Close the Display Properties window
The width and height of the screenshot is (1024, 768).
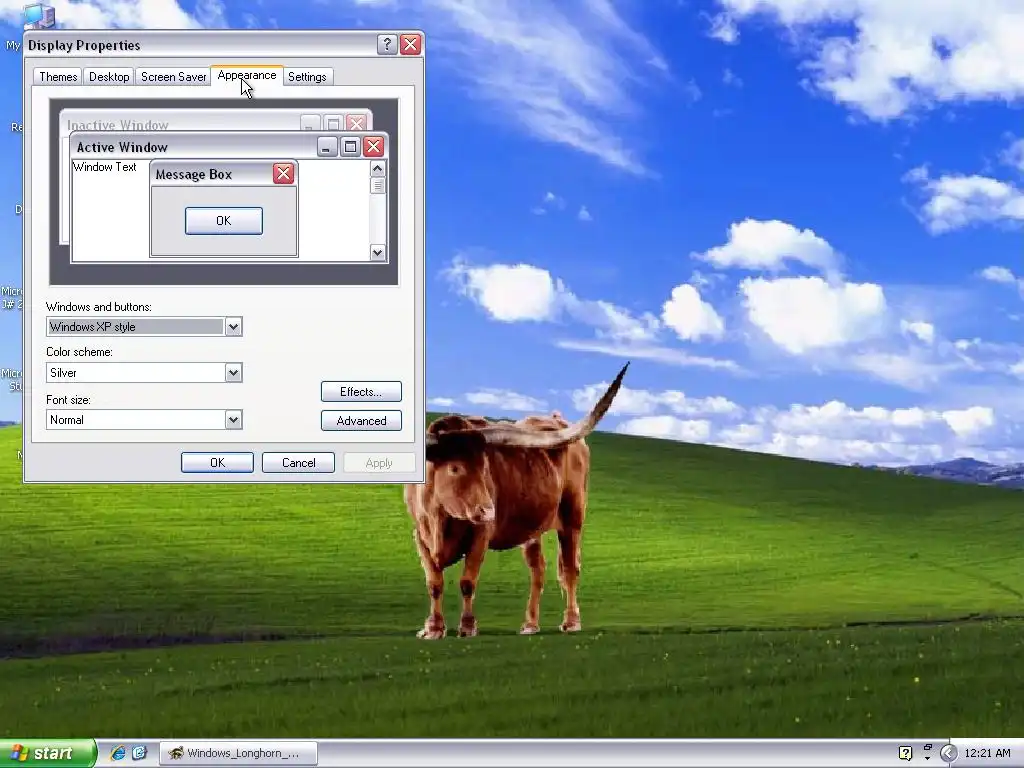click(x=410, y=44)
